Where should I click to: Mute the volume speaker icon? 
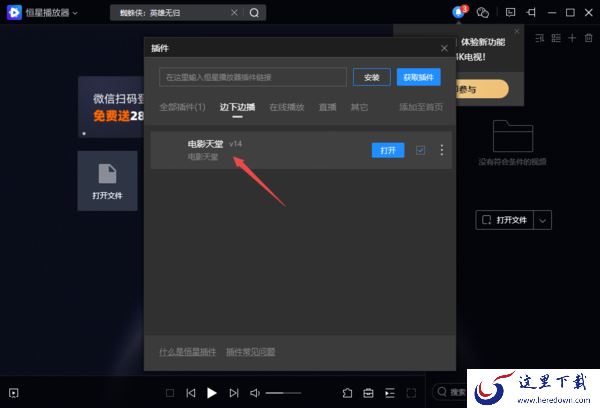(255, 393)
